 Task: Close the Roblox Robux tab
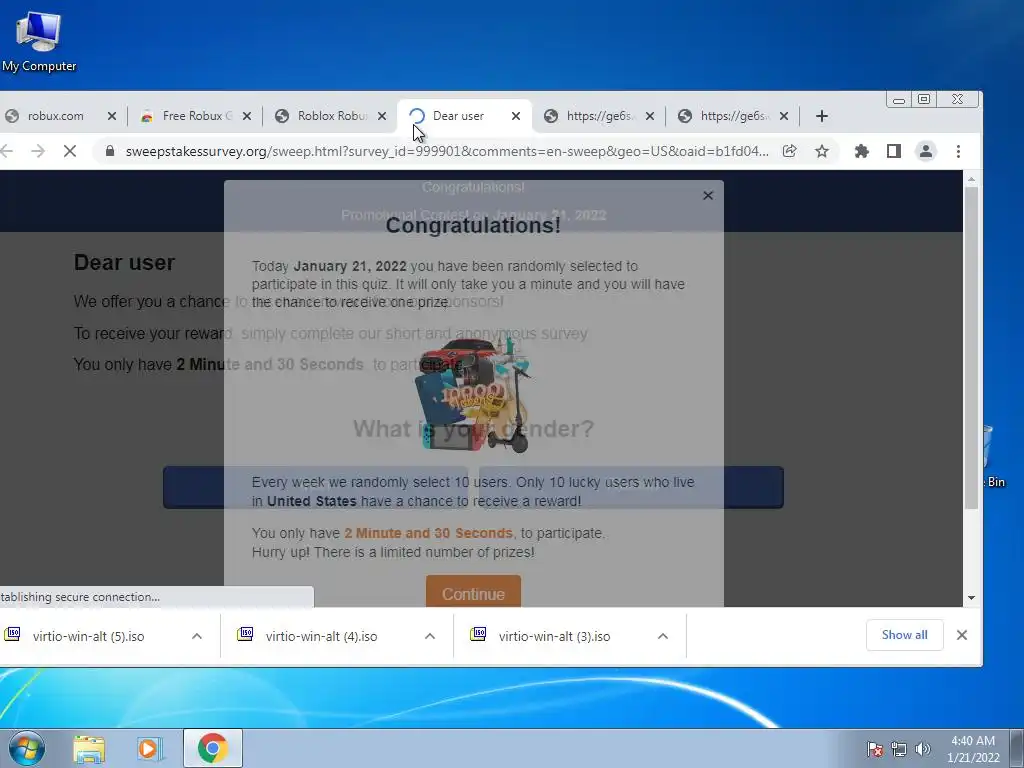pos(382,116)
